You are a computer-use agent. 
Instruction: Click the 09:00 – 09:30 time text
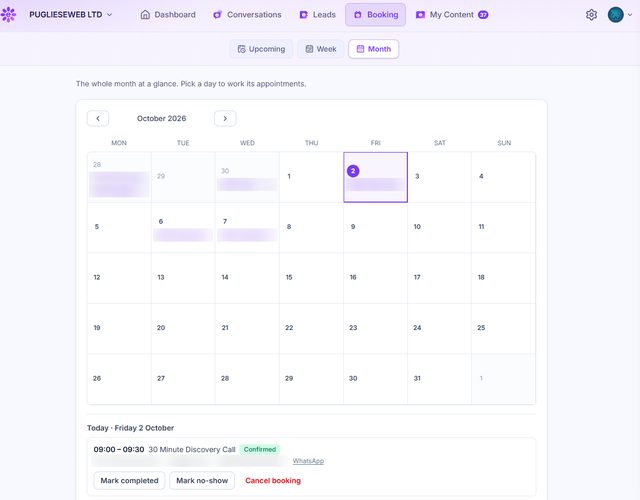coord(119,449)
